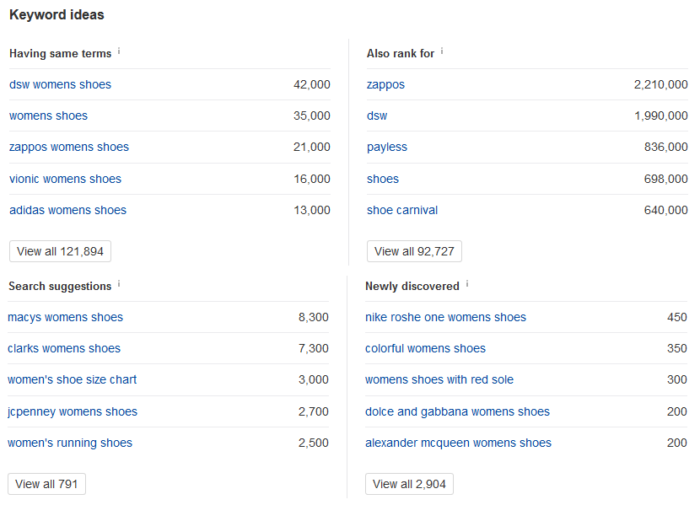Open info icon next to Search suggestions
The height and width of the screenshot is (505, 700).
(x=119, y=284)
